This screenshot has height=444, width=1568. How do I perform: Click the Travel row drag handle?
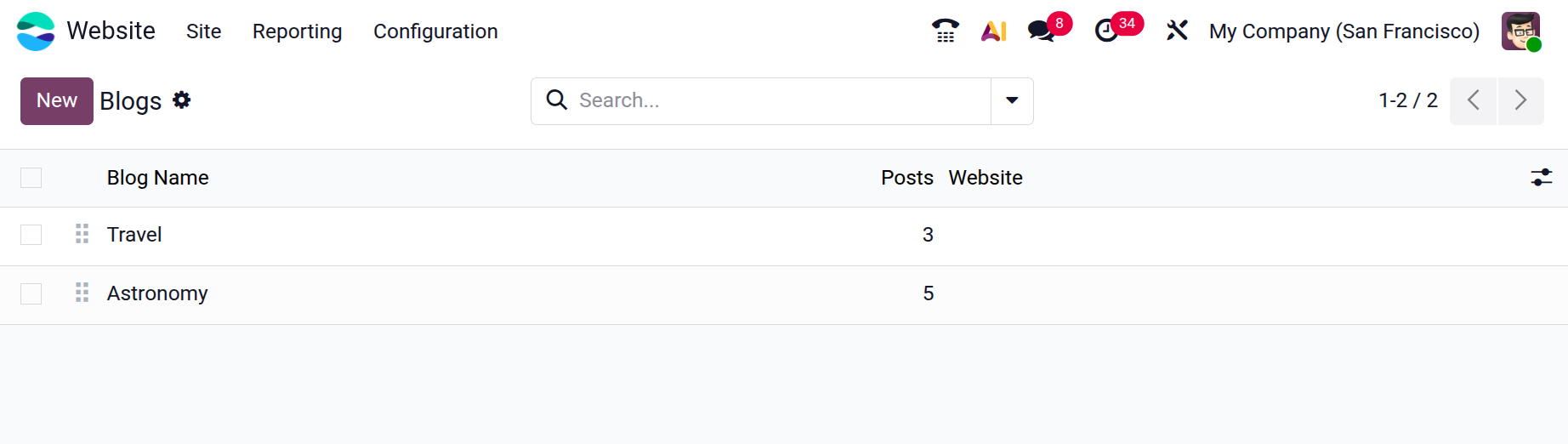(82, 234)
